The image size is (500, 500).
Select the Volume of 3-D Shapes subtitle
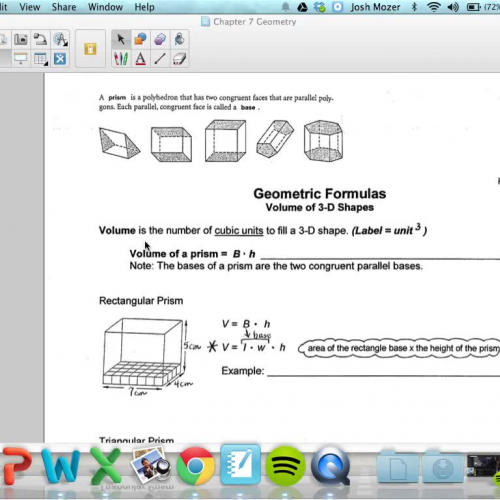(320, 207)
